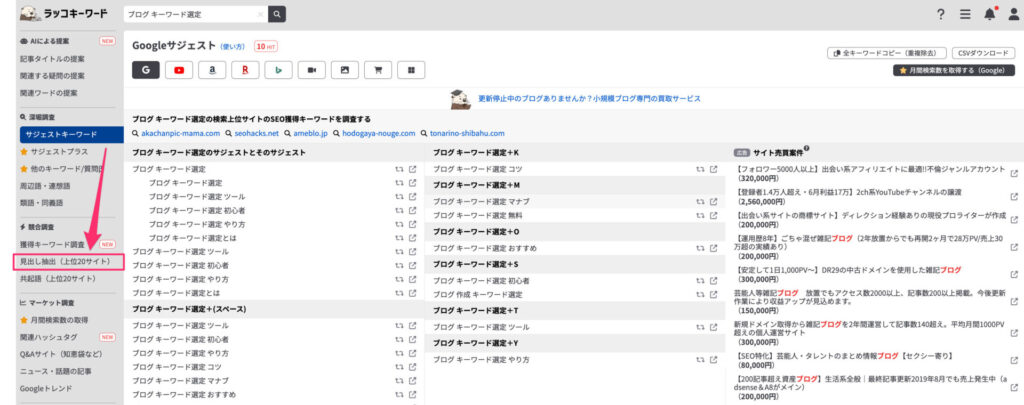Re-search ツール row in +T section

click(x=699, y=327)
